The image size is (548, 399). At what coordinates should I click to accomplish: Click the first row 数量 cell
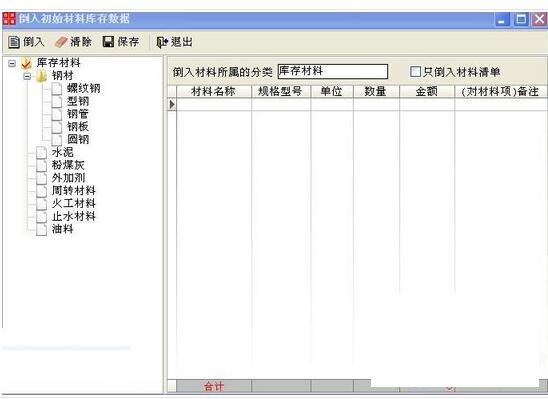pos(376,104)
